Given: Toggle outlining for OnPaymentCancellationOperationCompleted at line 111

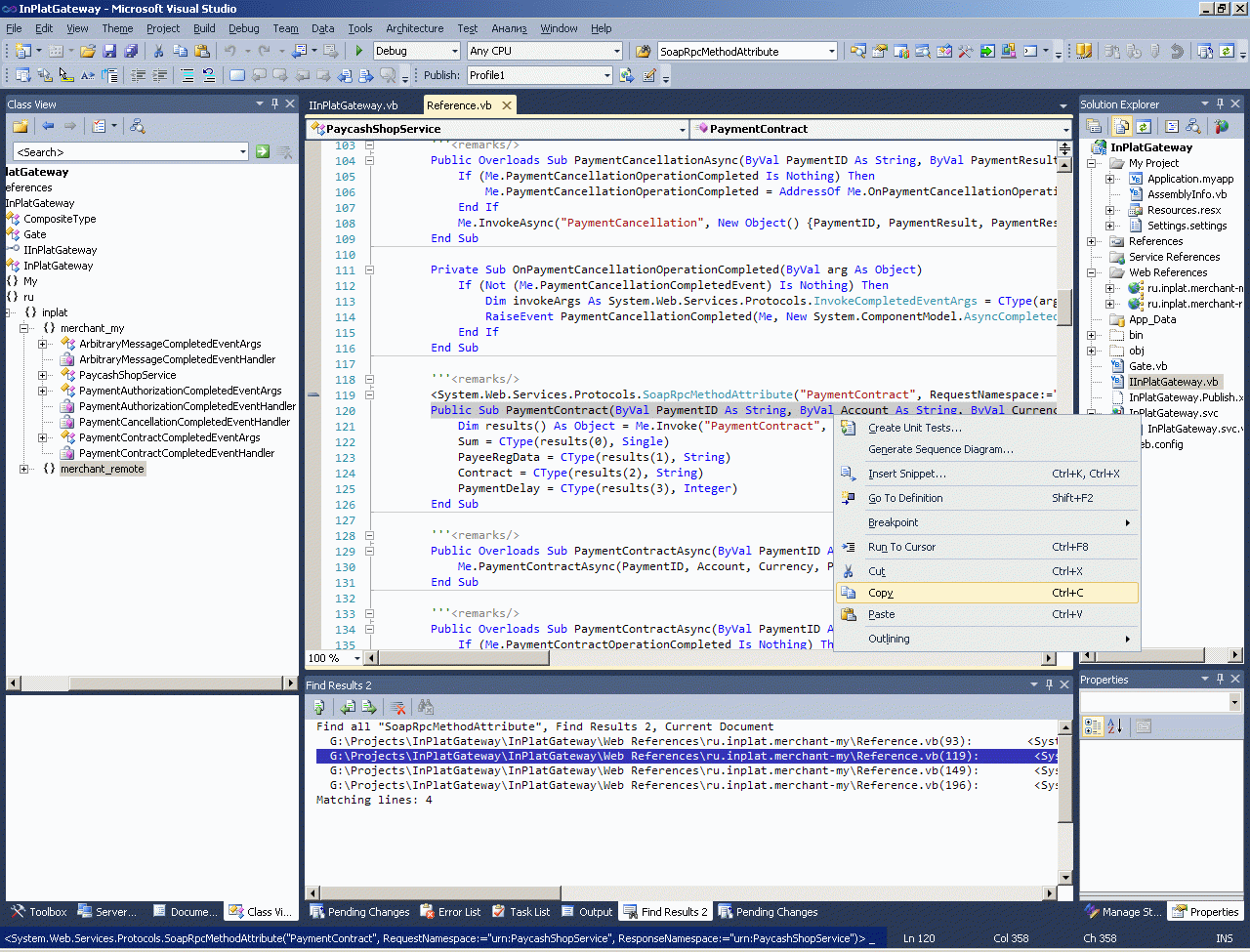Looking at the screenshot, I should (x=369, y=270).
